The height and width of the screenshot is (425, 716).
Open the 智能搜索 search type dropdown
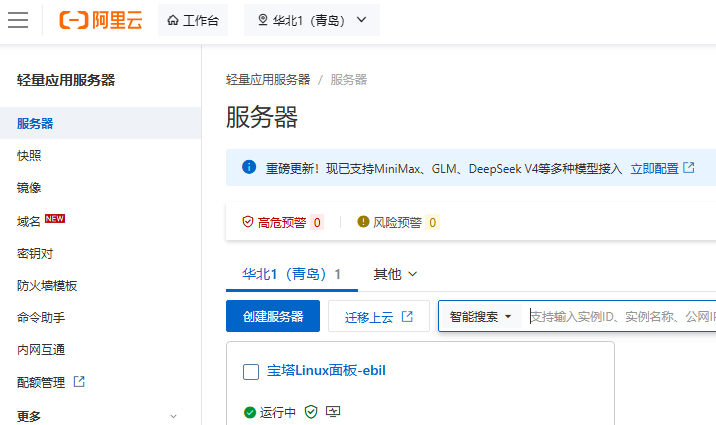pos(480,316)
